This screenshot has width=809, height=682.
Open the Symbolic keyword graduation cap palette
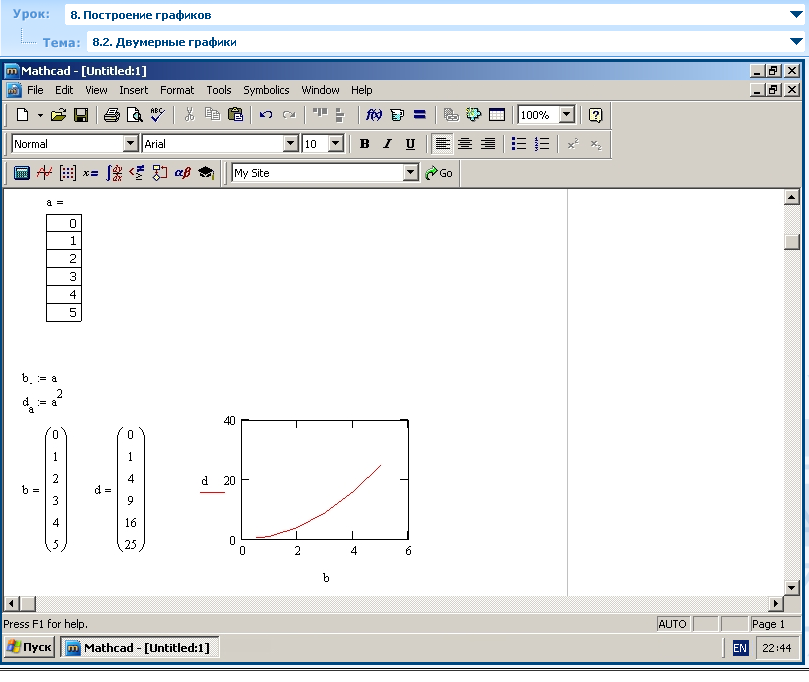[x=206, y=173]
